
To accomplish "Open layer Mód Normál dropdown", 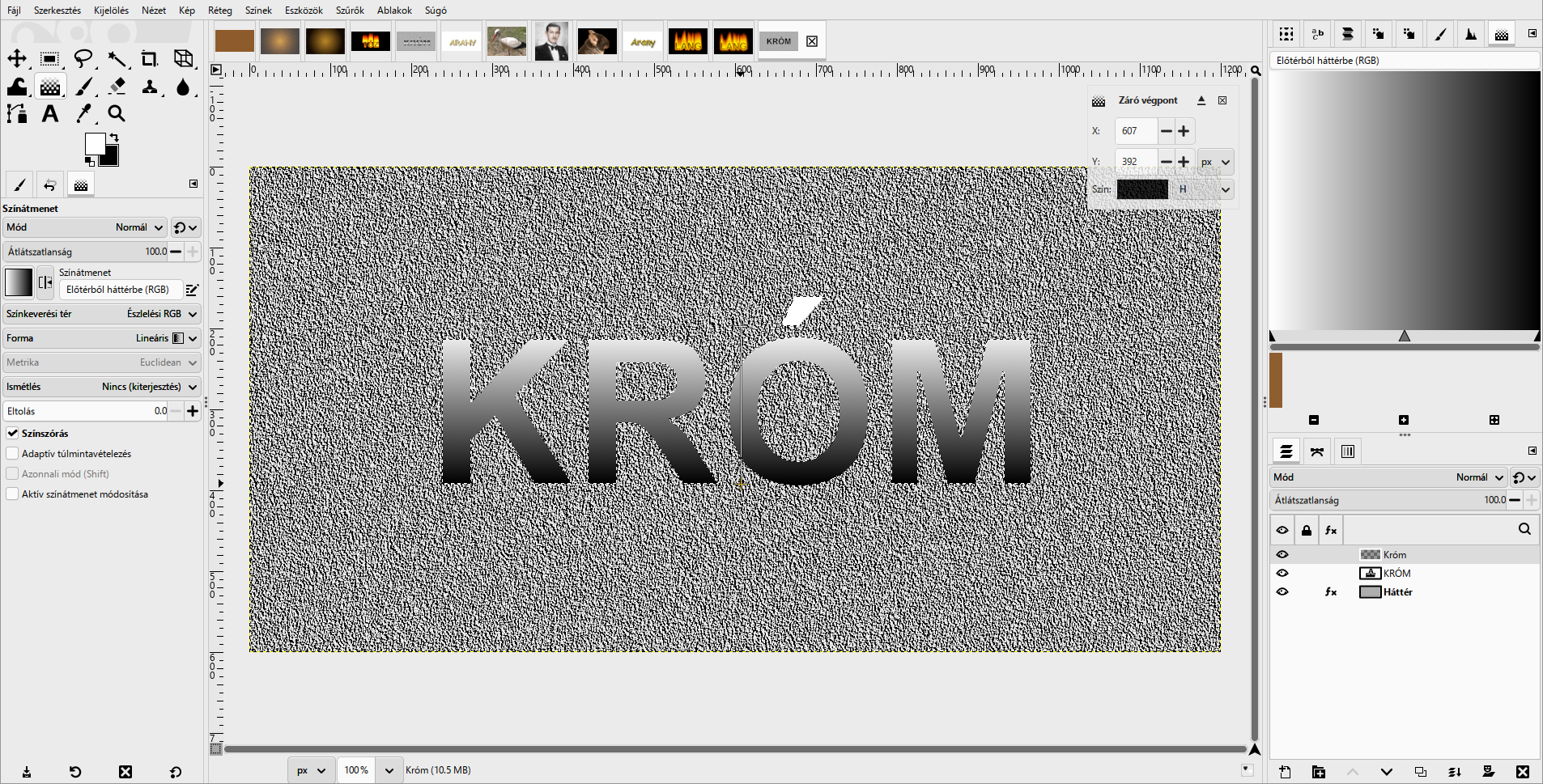I will [1388, 477].
